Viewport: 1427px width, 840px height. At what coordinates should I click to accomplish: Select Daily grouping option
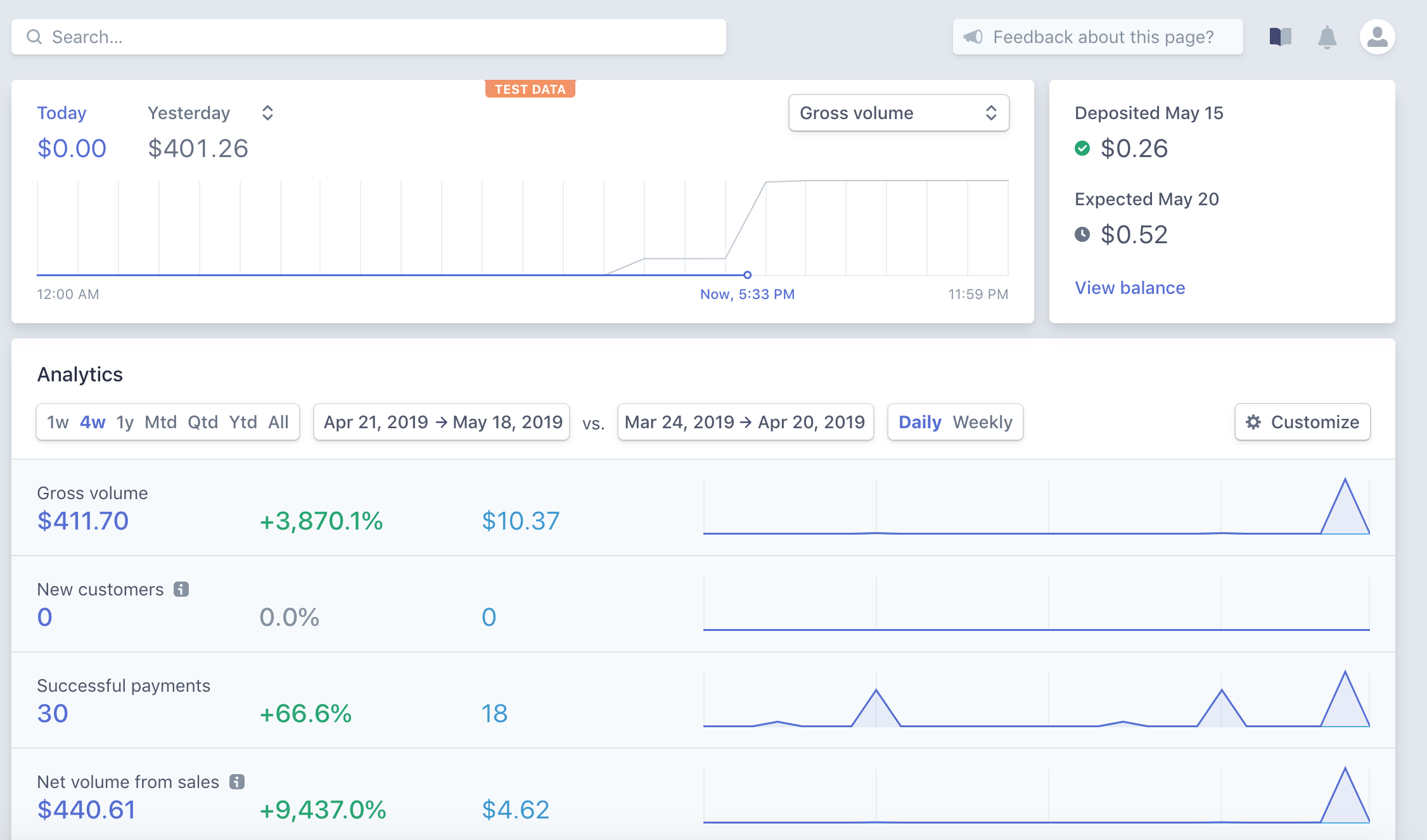coord(919,422)
